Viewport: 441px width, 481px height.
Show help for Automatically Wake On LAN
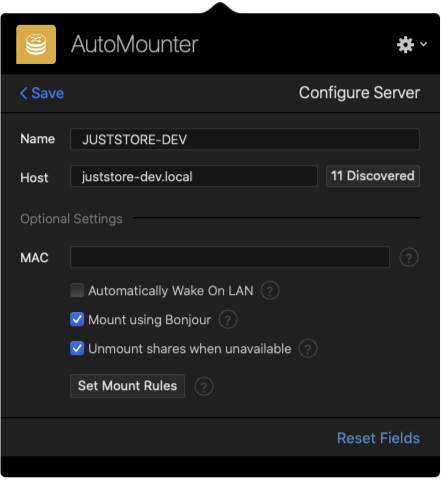pos(270,291)
